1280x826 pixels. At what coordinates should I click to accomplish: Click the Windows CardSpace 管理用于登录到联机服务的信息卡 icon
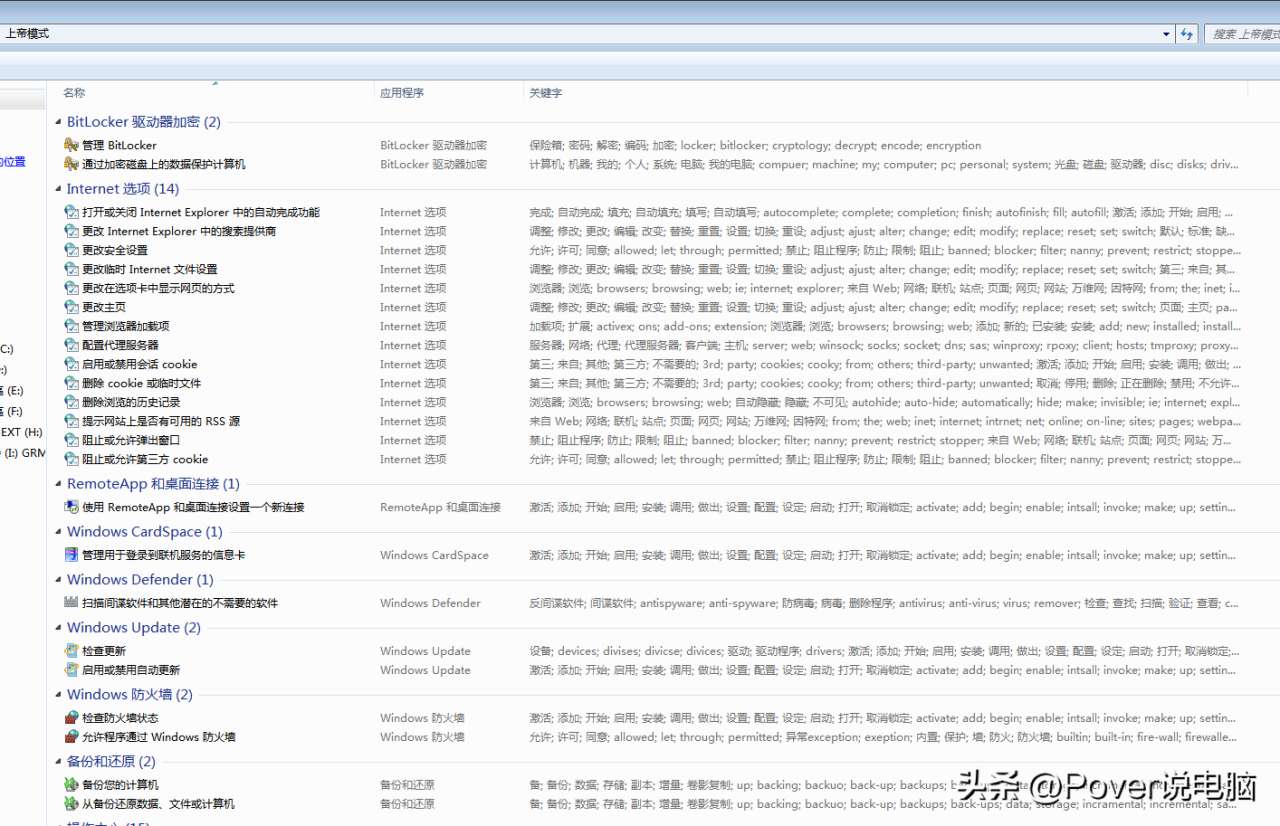(71, 555)
